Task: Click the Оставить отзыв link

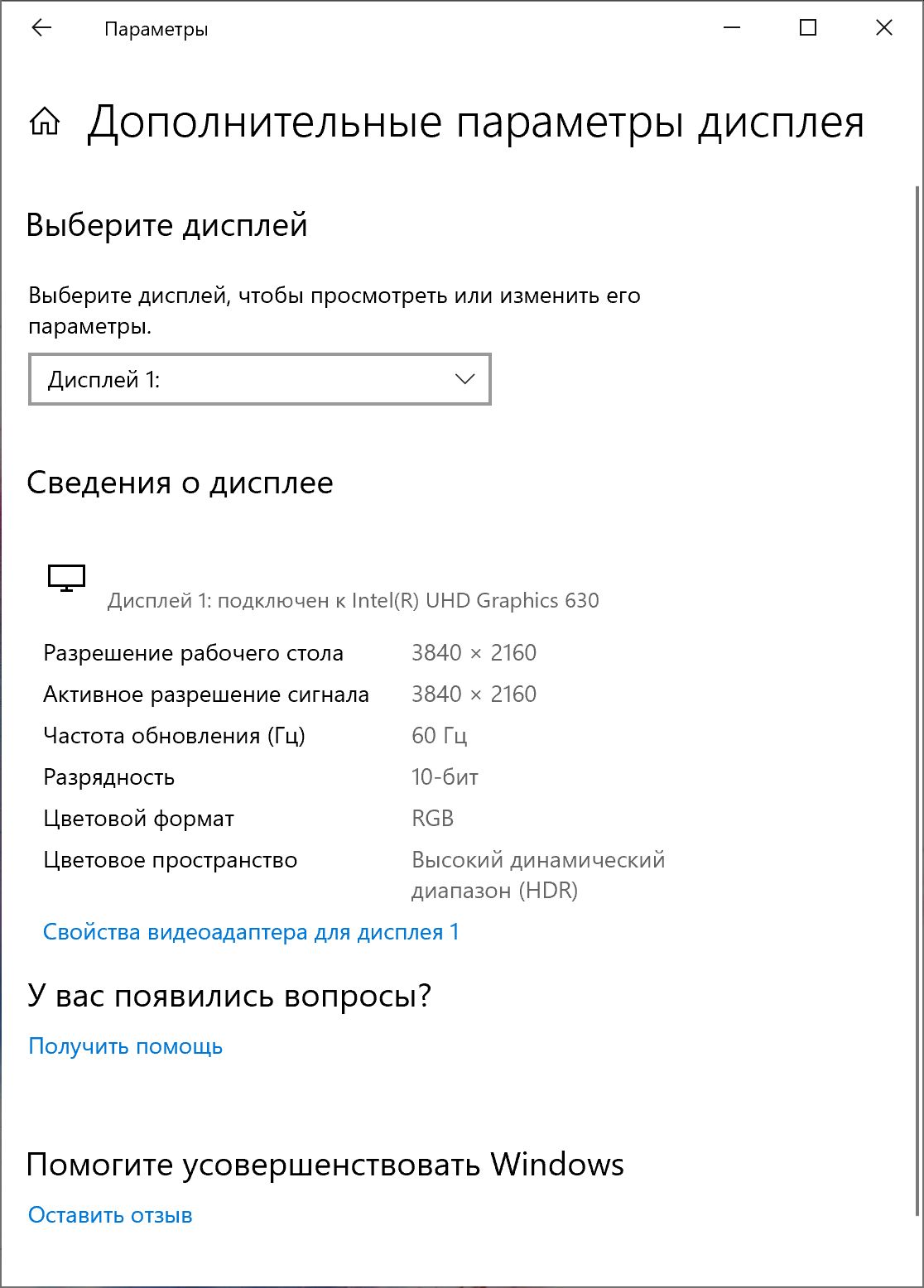Action: [110, 1215]
